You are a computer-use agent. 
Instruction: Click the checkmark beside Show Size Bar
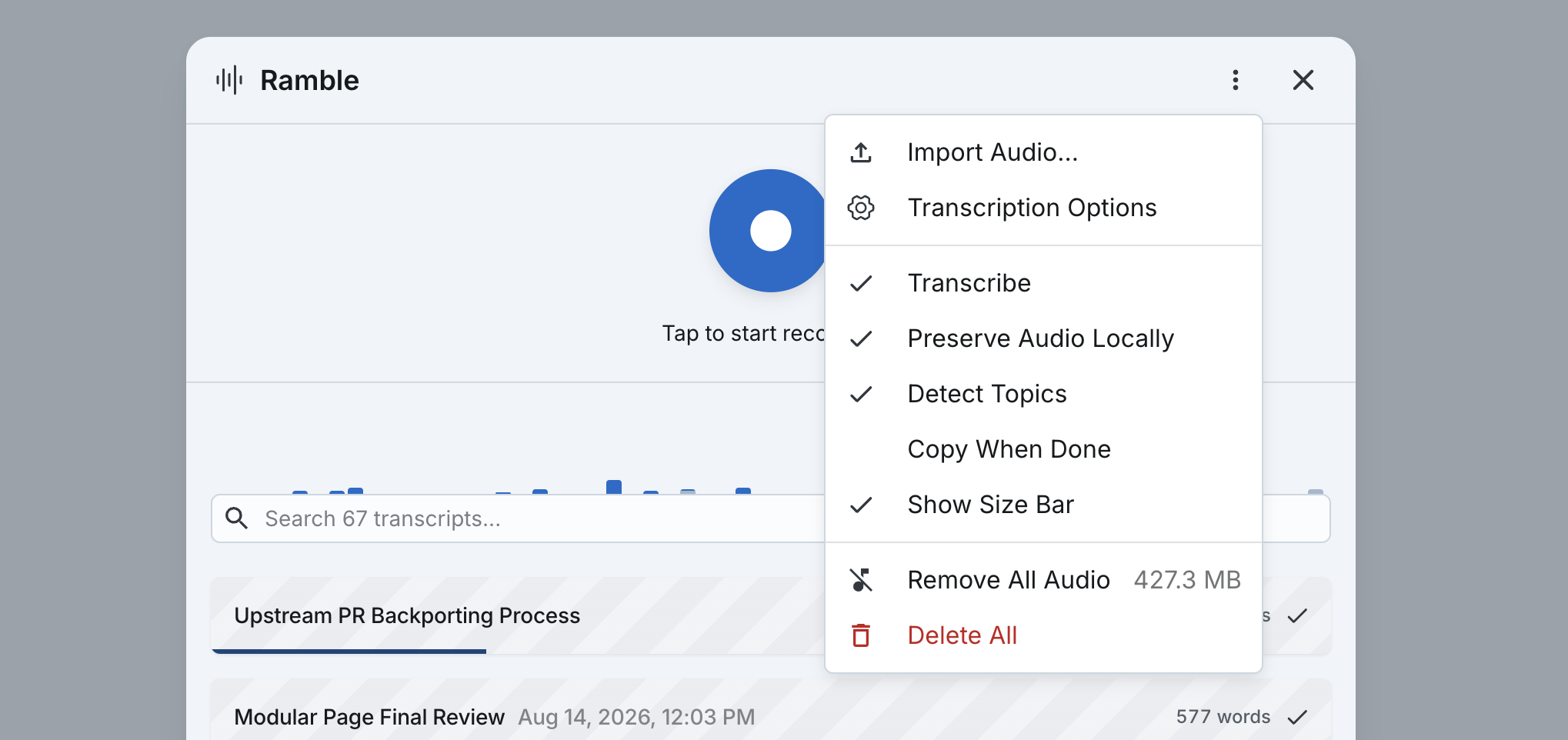coord(861,505)
